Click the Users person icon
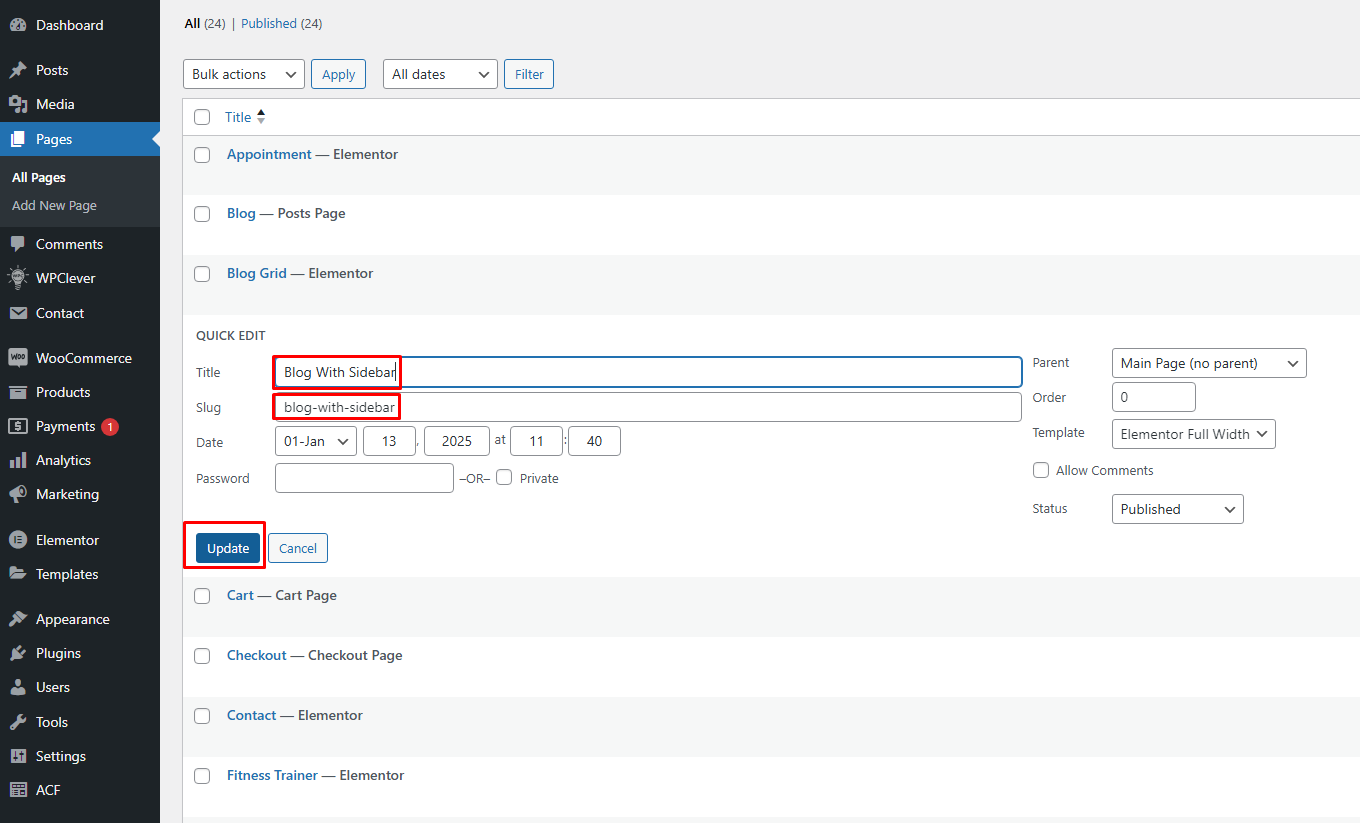This screenshot has width=1360, height=823. pyautogui.click(x=18, y=687)
